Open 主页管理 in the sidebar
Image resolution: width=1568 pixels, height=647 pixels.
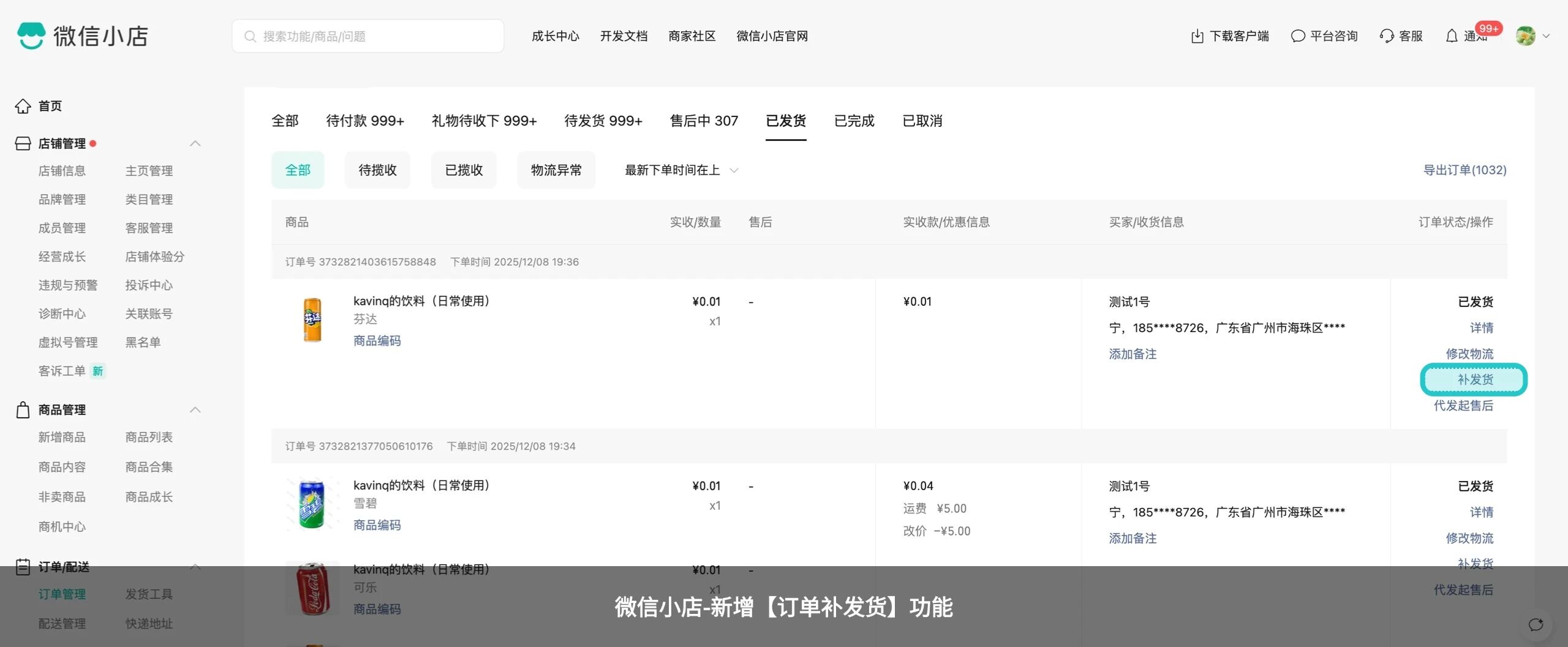coord(149,171)
